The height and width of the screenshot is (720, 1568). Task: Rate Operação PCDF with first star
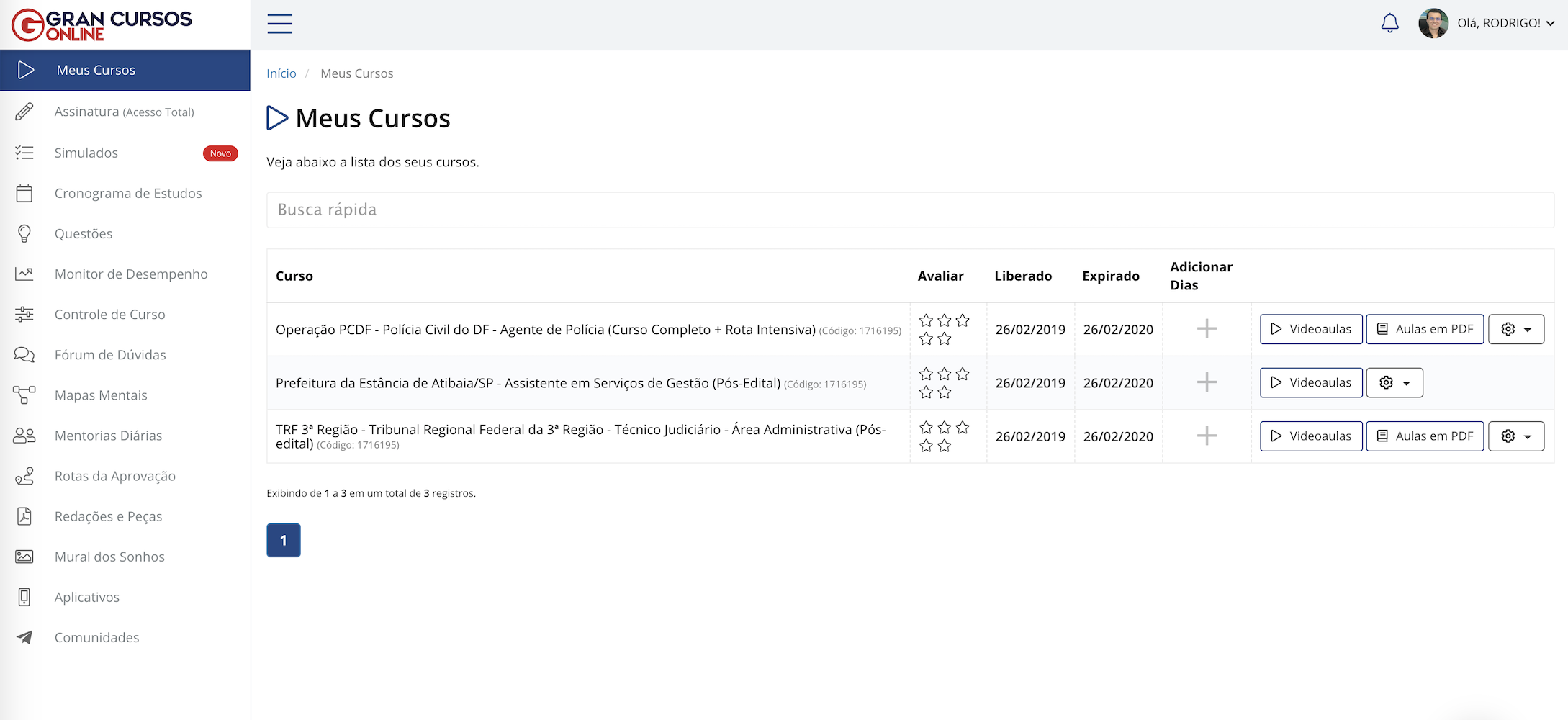click(927, 320)
